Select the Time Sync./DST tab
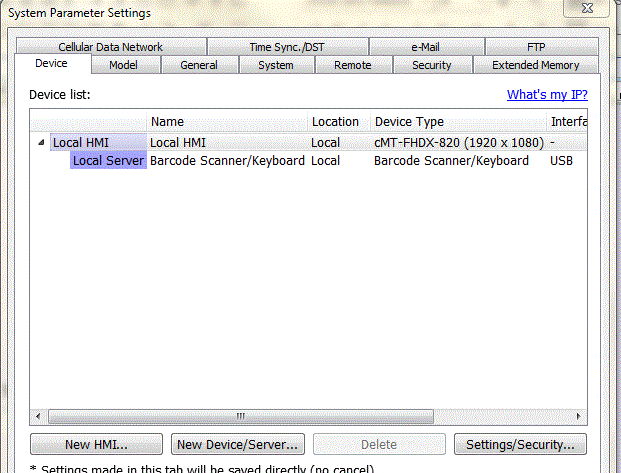This screenshot has height=473, width=621. (287, 47)
